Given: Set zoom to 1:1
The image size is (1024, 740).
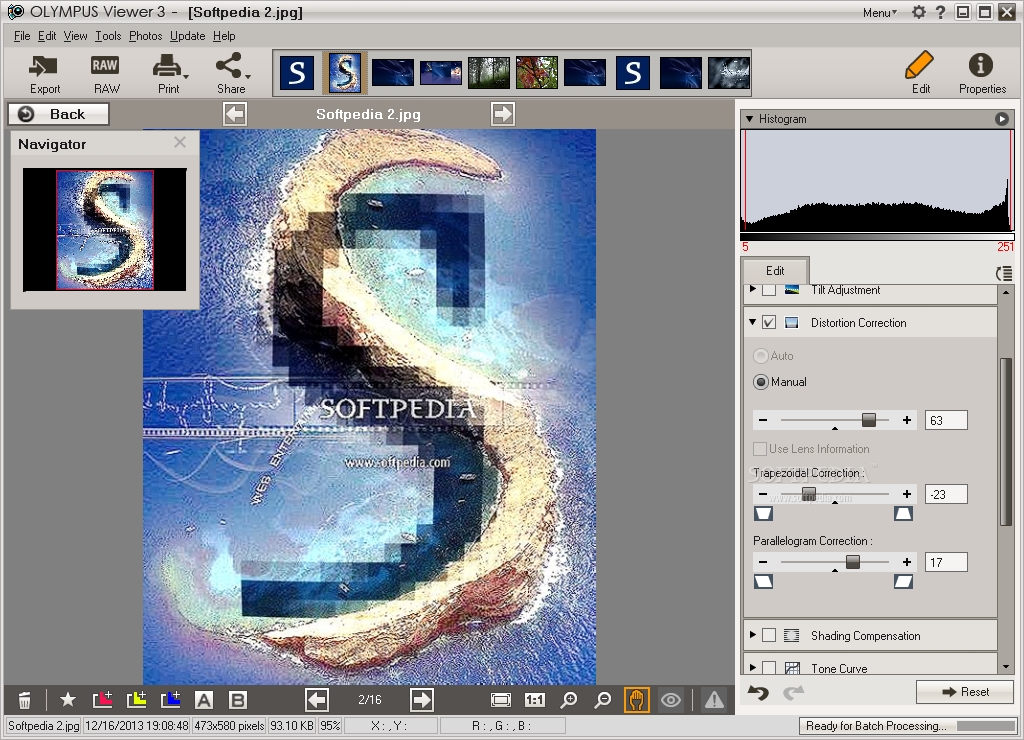Looking at the screenshot, I should [535, 700].
